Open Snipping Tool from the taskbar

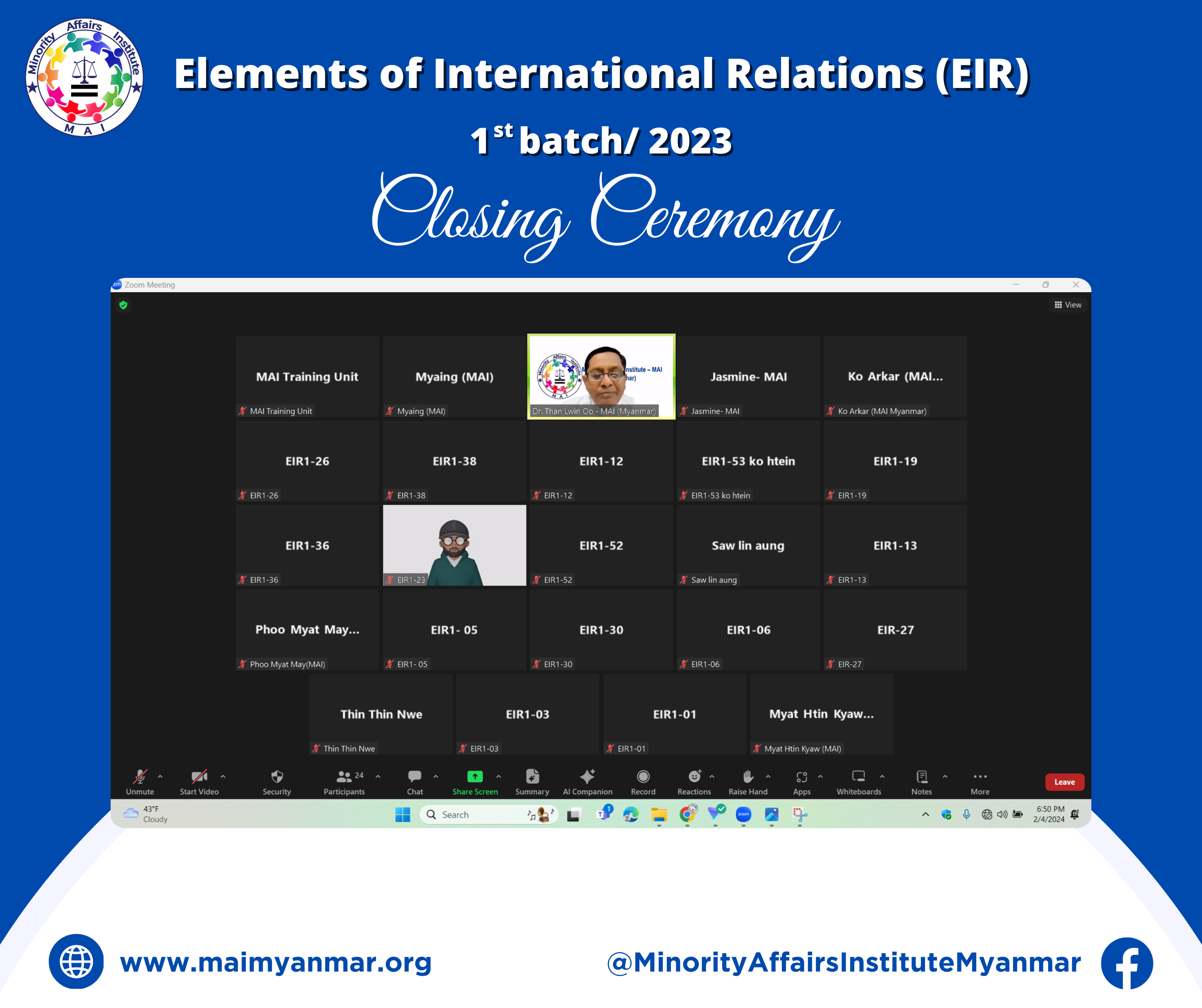click(799, 814)
